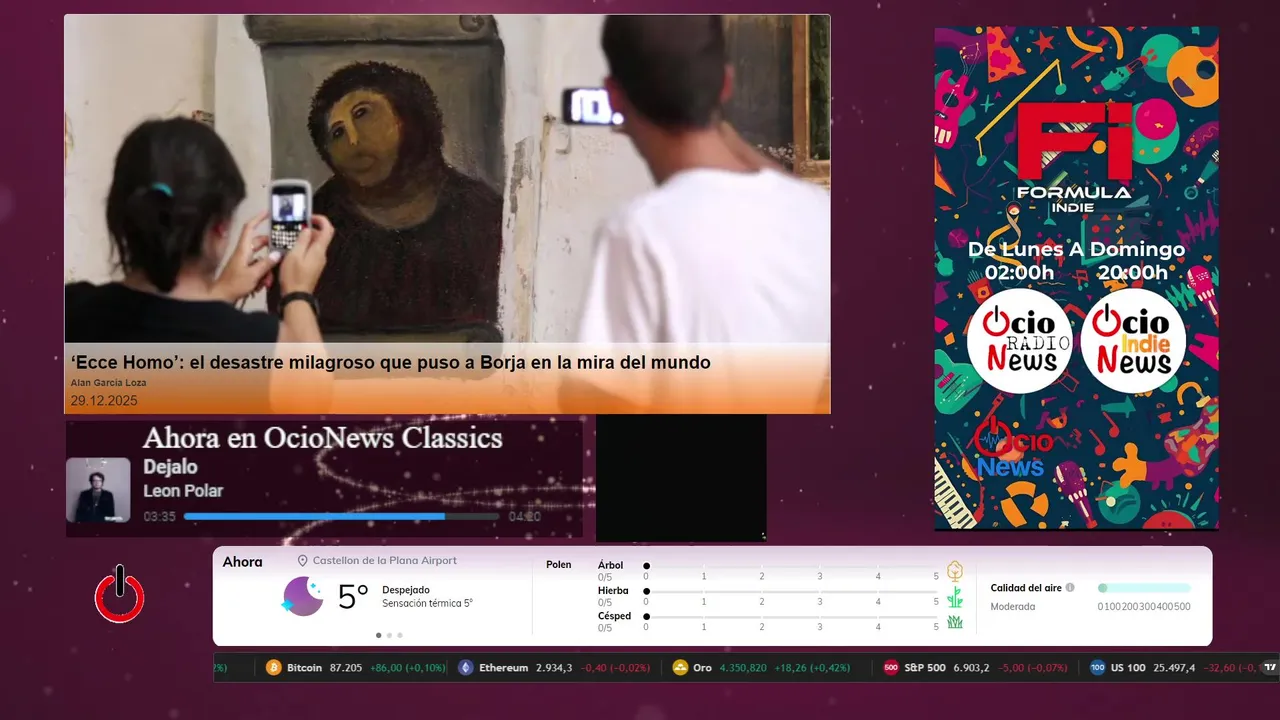Click Castellon de la Plana Airport location
The height and width of the screenshot is (720, 1280).
(385, 561)
